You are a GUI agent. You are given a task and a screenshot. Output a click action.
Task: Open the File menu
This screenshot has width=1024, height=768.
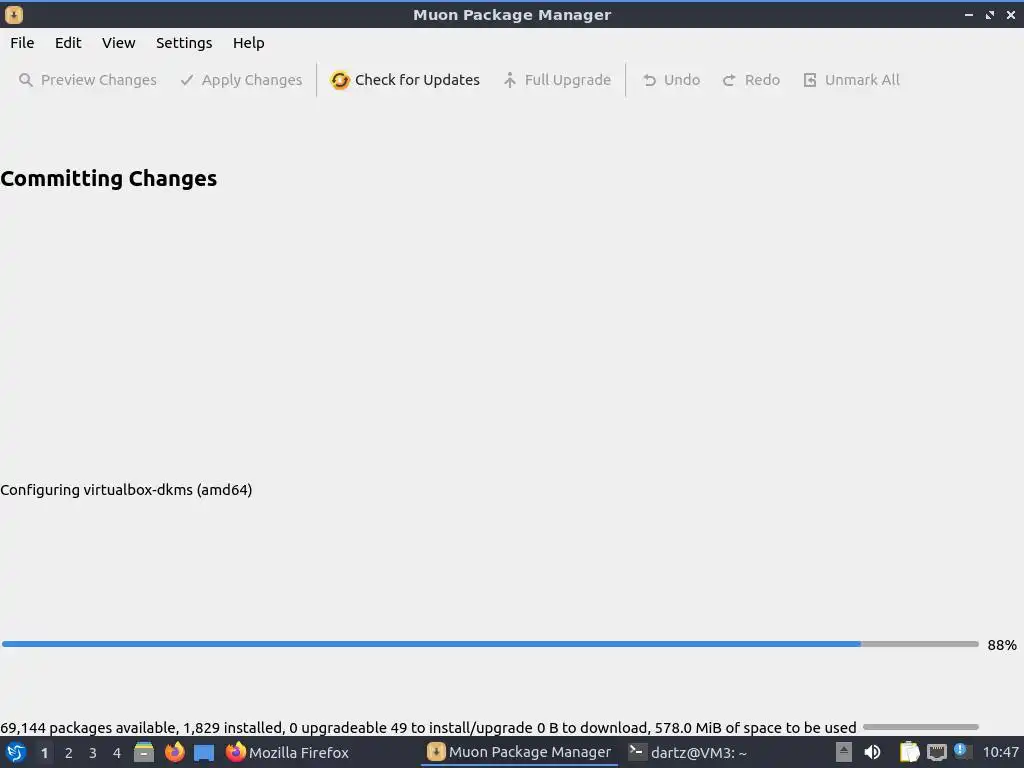coord(22,43)
